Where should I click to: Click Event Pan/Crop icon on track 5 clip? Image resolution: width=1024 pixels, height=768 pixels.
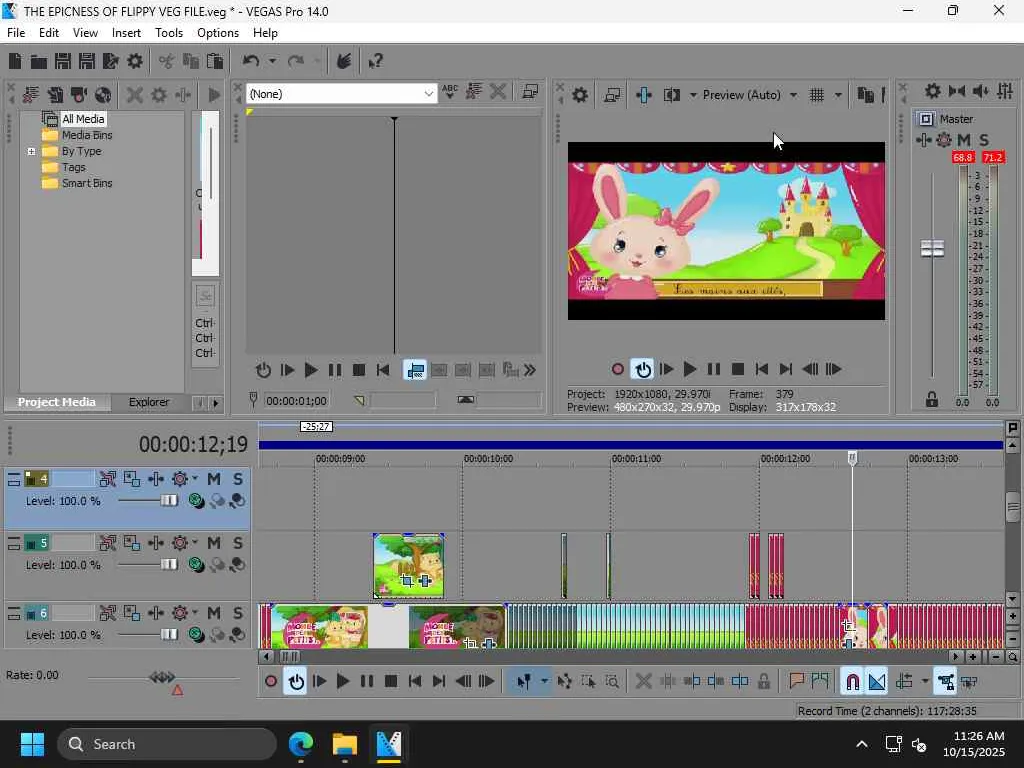click(x=407, y=580)
